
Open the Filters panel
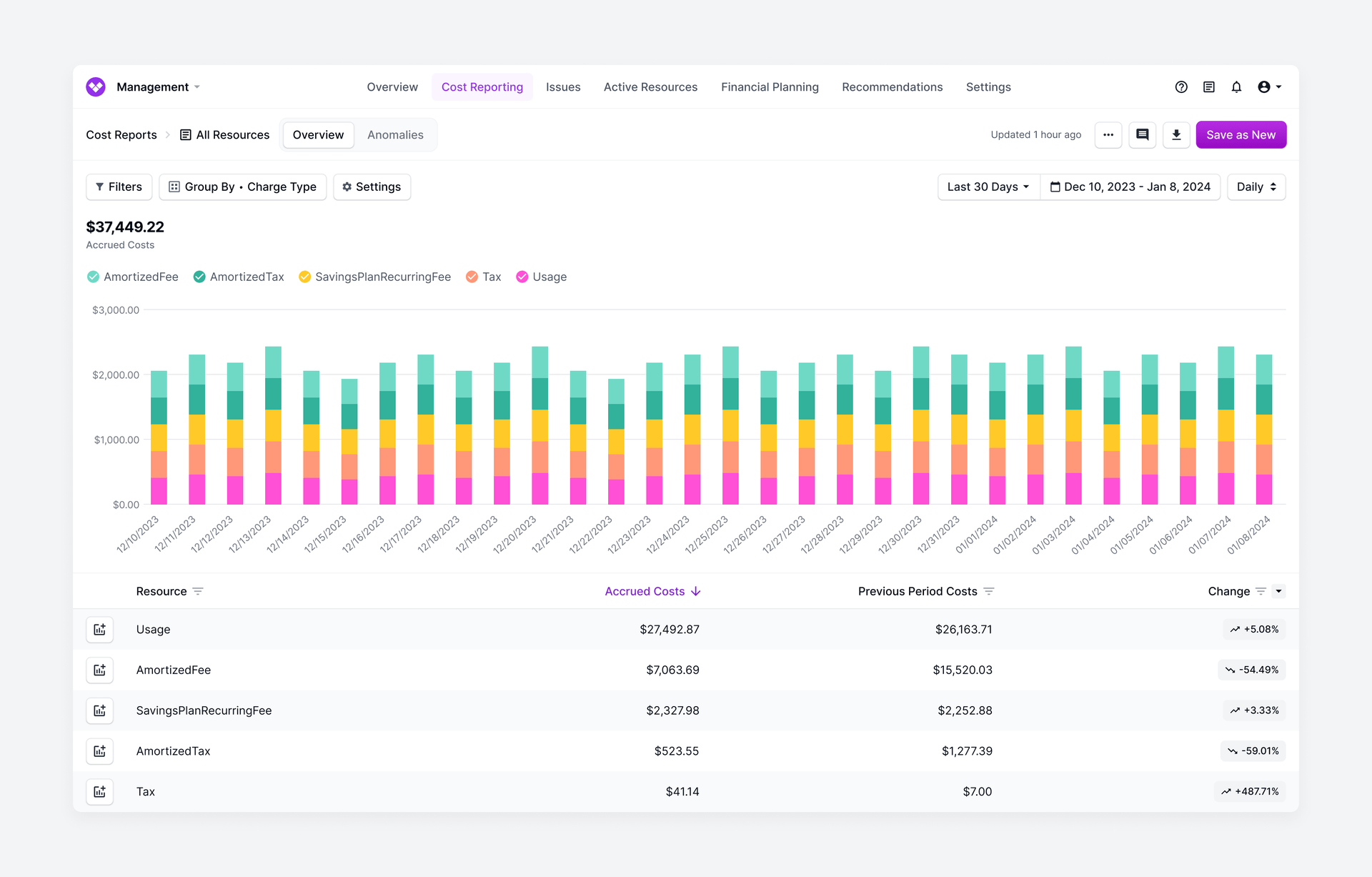[119, 187]
